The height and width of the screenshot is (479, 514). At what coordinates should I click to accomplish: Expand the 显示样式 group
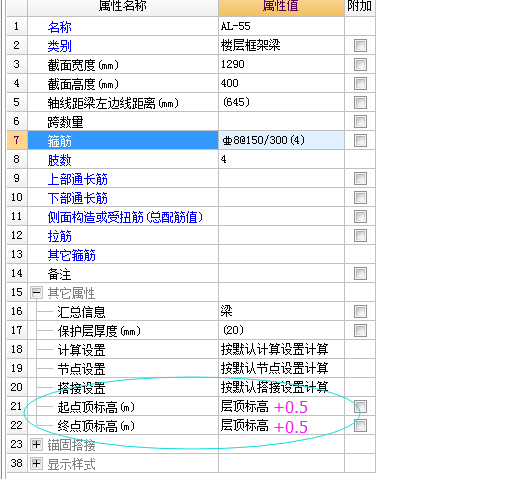(36, 464)
